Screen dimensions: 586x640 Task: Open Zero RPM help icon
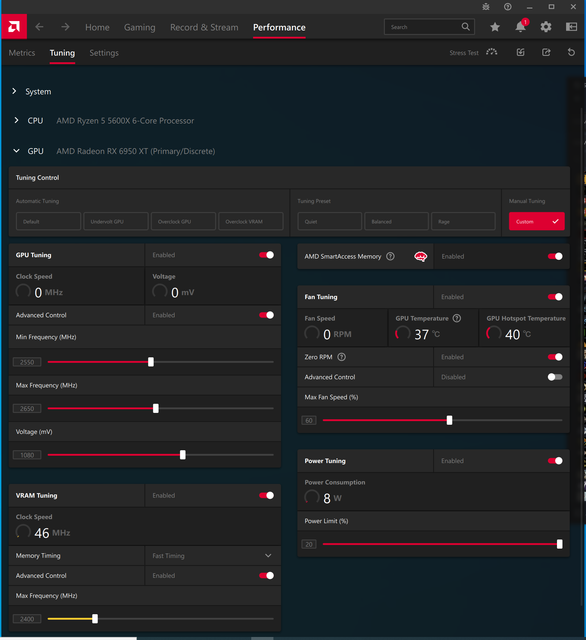342,357
